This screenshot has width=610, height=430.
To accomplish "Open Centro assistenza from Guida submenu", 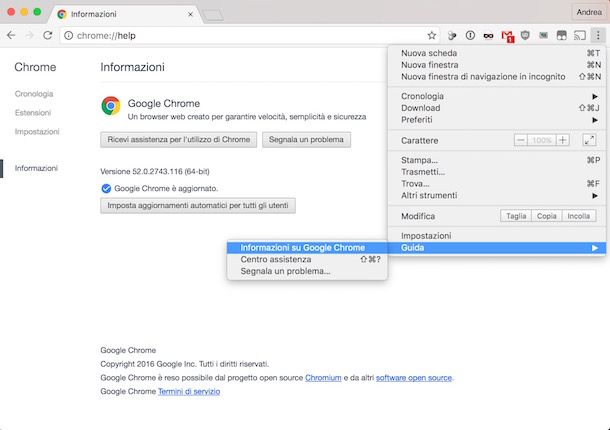I will 307,260.
